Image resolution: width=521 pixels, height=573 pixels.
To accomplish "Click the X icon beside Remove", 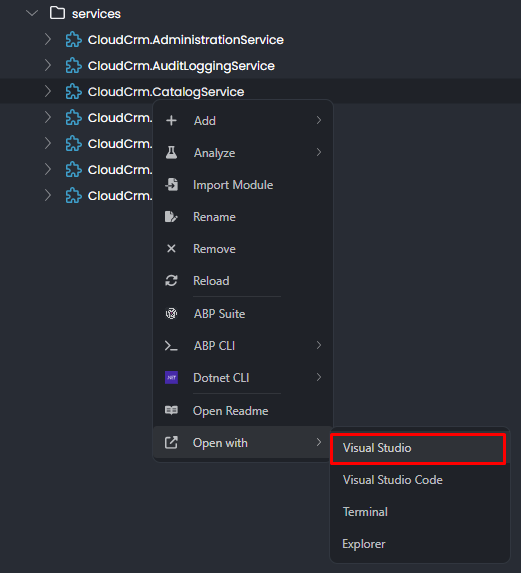I will (171, 249).
